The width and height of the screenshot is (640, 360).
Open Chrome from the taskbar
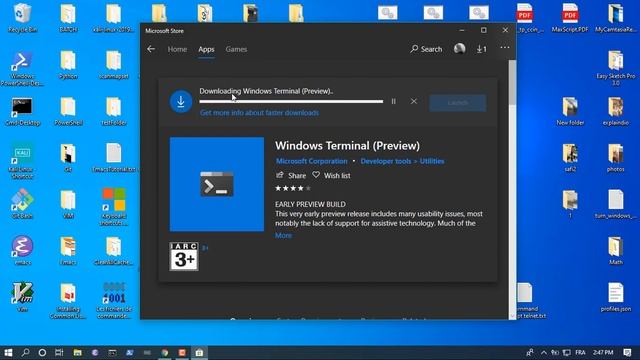[165, 353]
